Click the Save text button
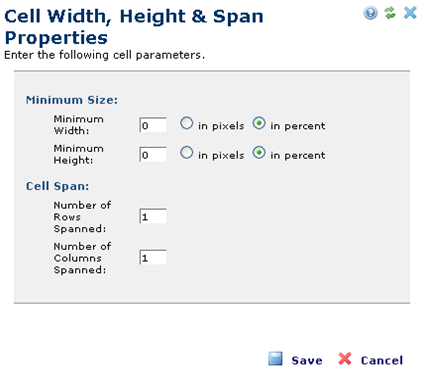 tap(307, 360)
